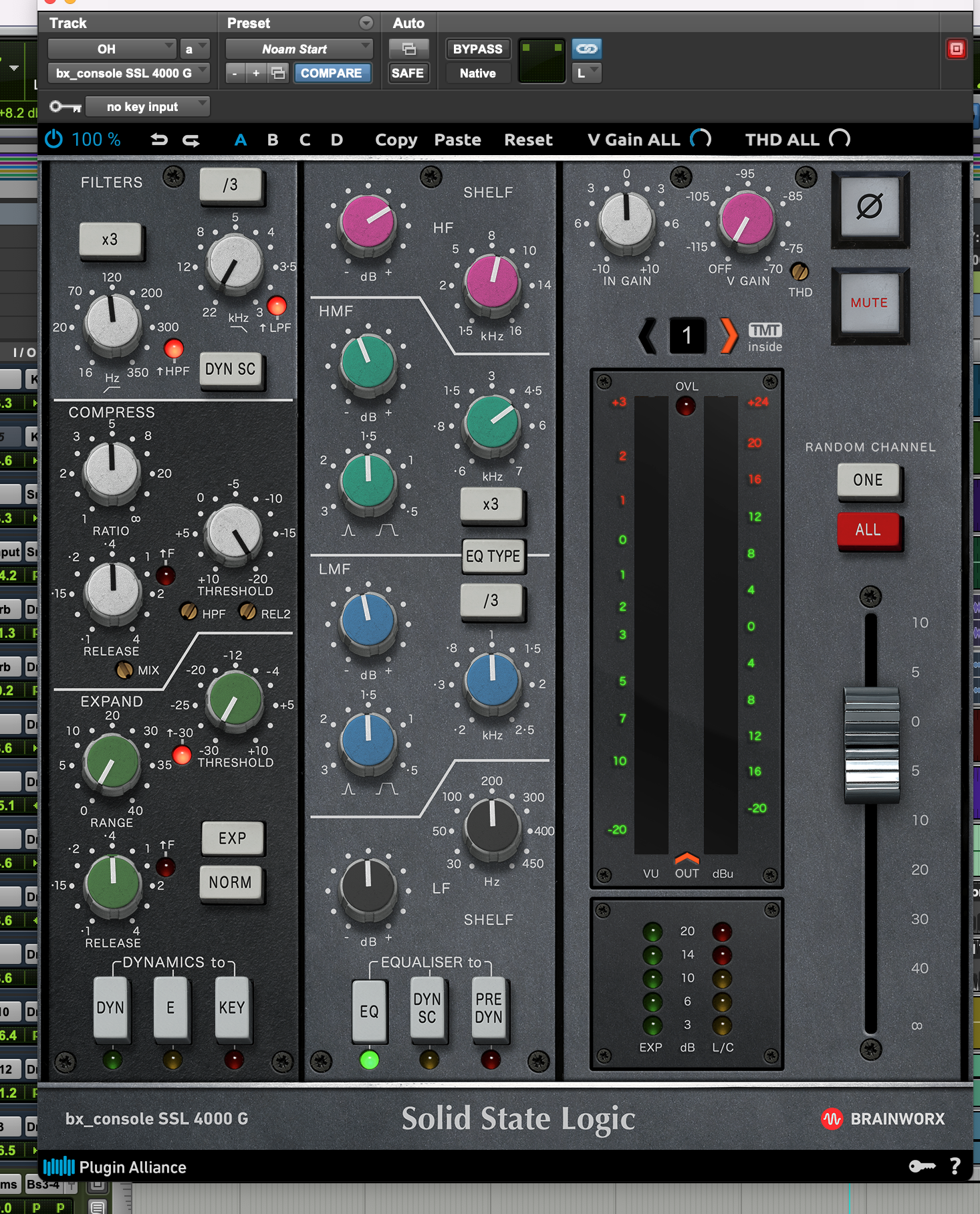Open the Preset menu round arrow

point(366,23)
